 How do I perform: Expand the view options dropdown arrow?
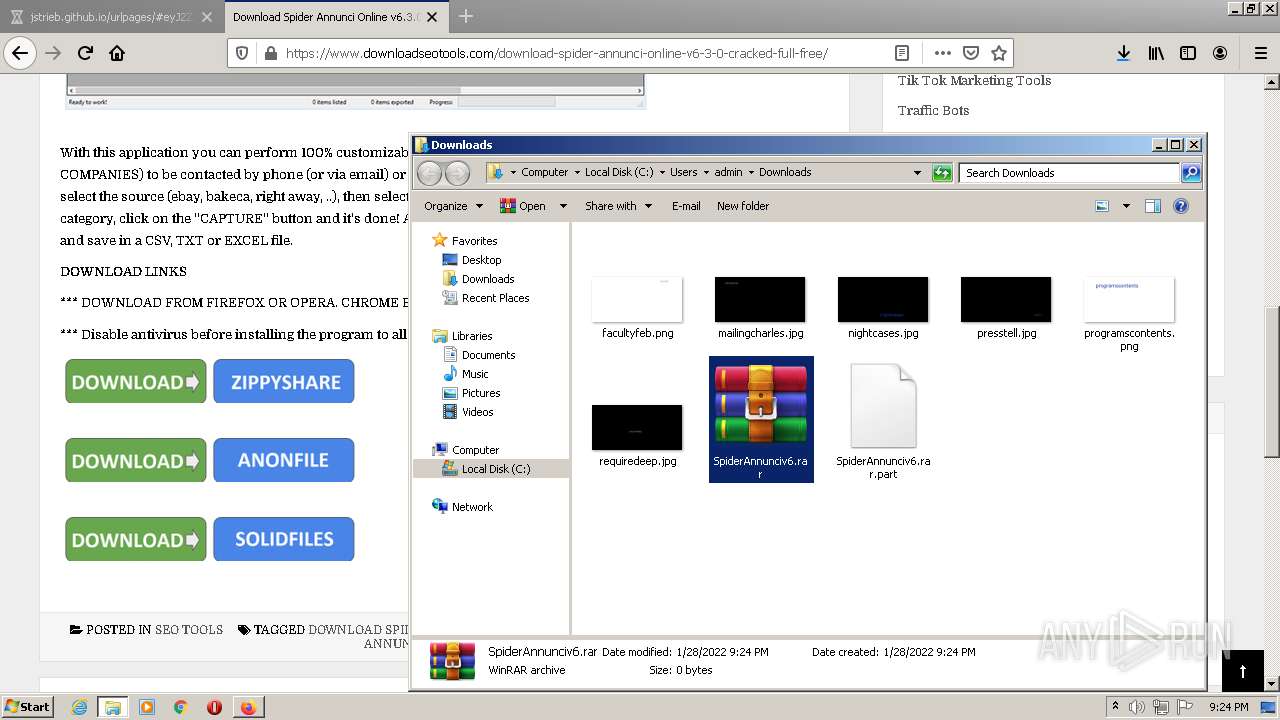(1126, 206)
